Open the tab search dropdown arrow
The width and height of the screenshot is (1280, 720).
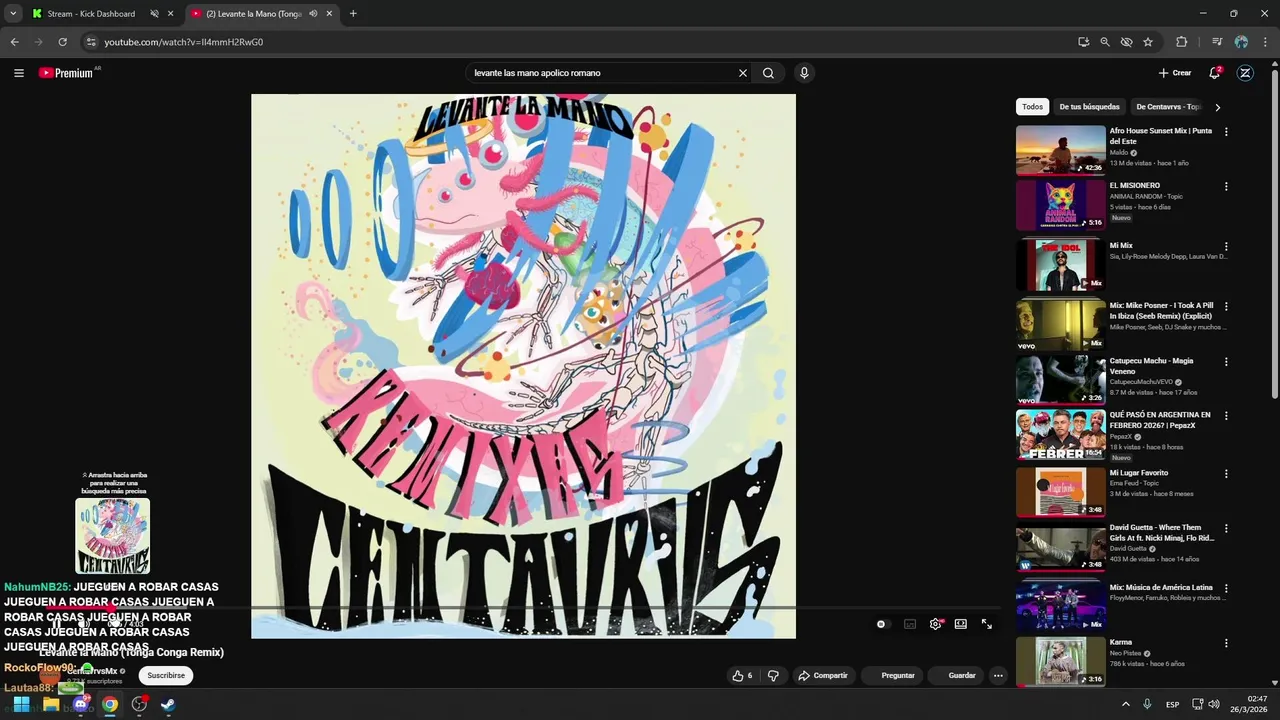pos(12,14)
